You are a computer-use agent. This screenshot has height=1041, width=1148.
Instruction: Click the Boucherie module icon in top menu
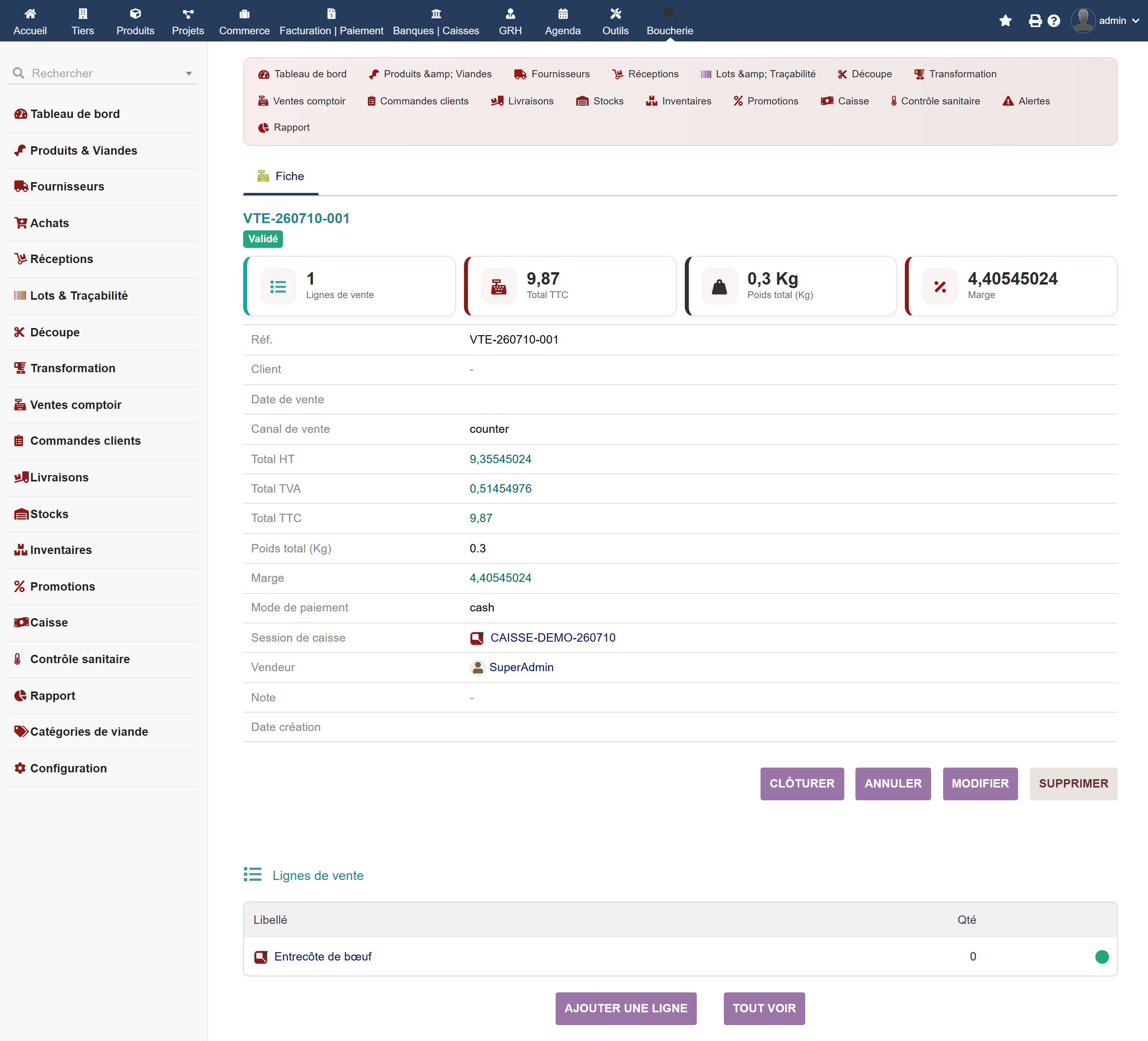point(670,13)
